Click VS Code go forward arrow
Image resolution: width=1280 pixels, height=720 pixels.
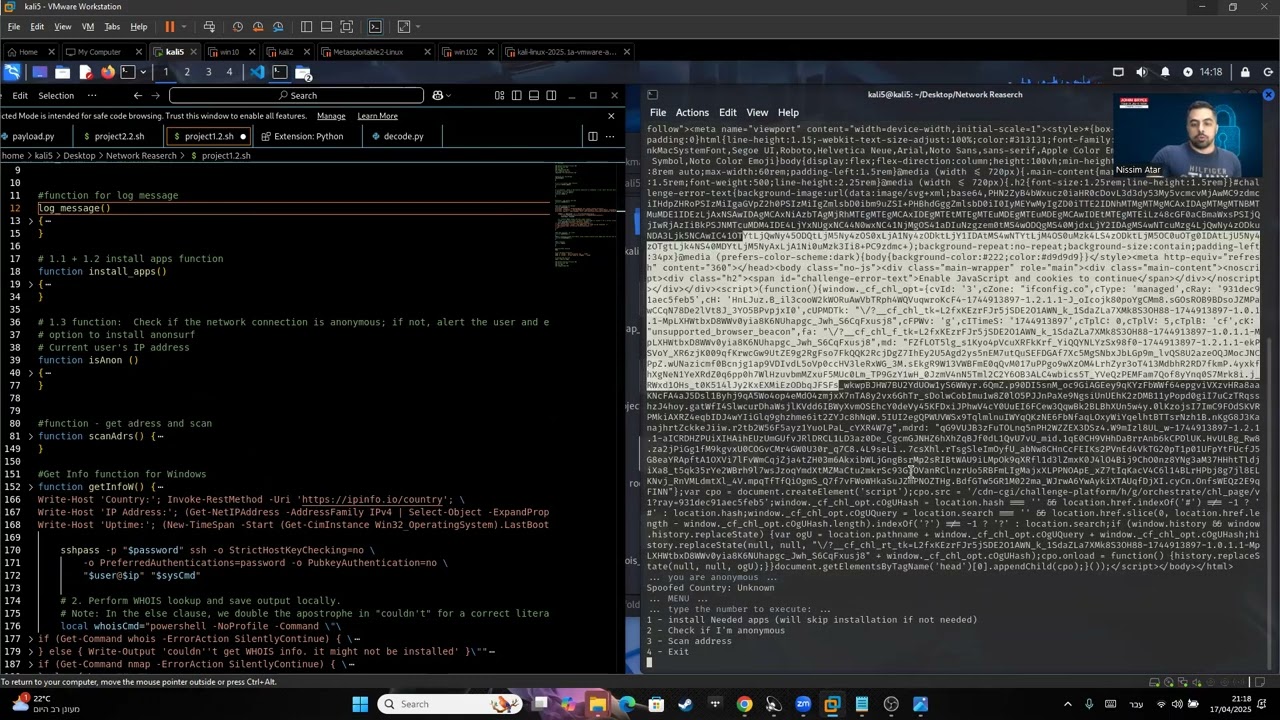tap(155, 95)
